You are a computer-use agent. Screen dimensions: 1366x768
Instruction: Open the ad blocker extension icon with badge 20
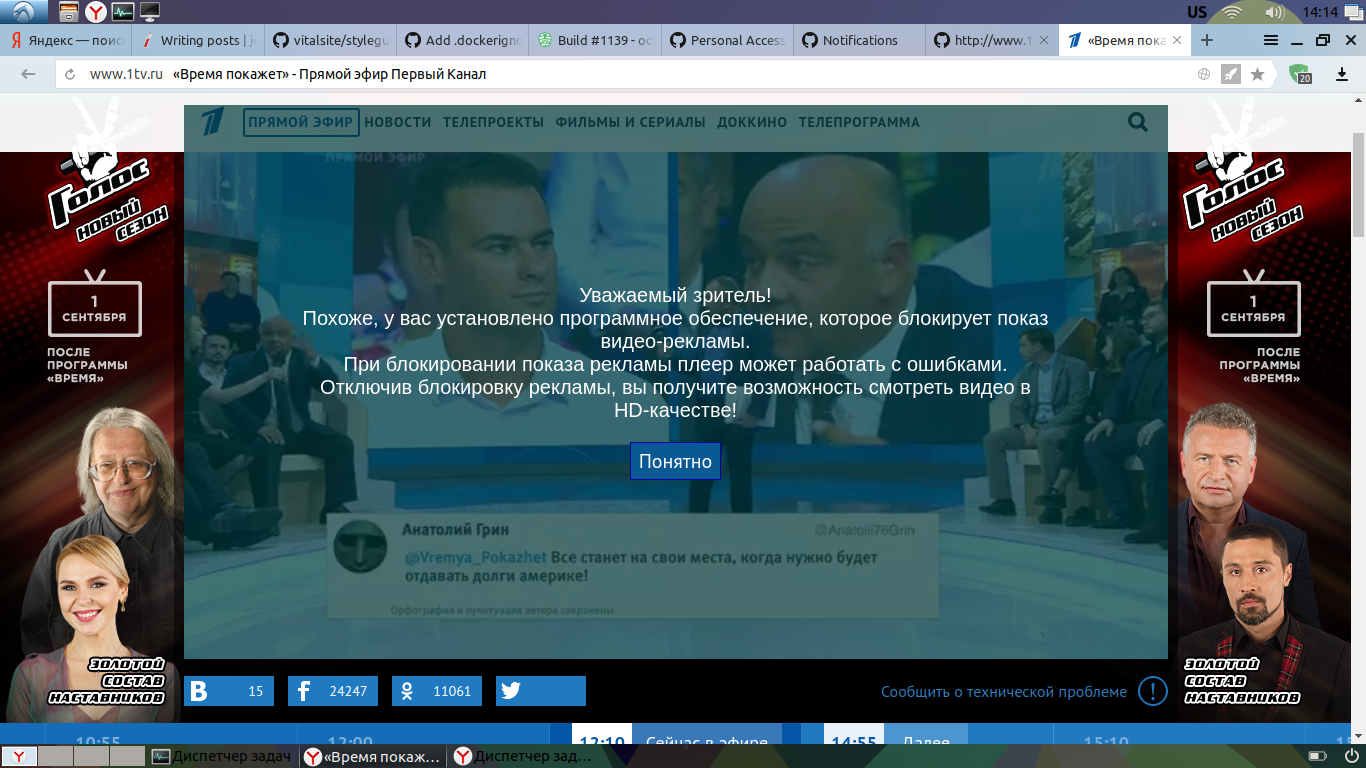point(1300,74)
